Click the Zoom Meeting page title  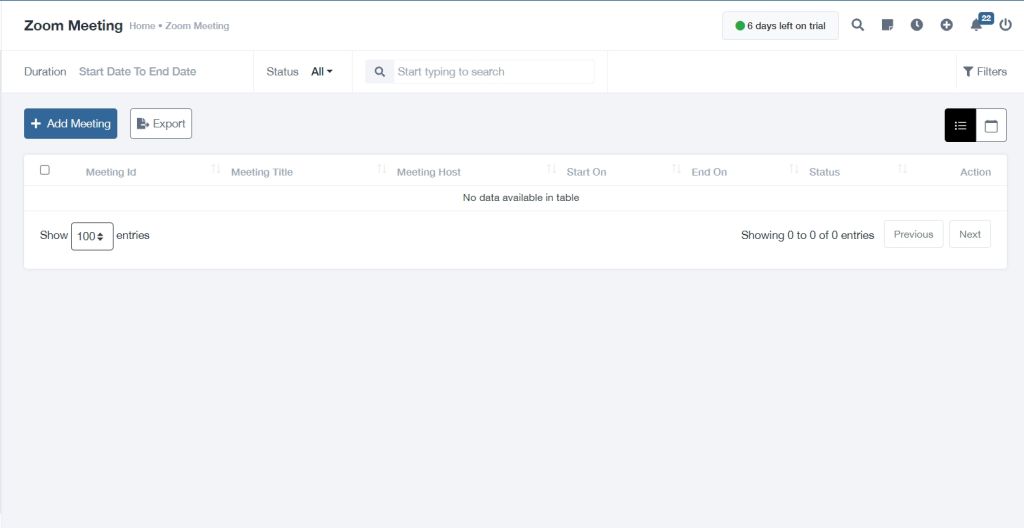[73, 25]
